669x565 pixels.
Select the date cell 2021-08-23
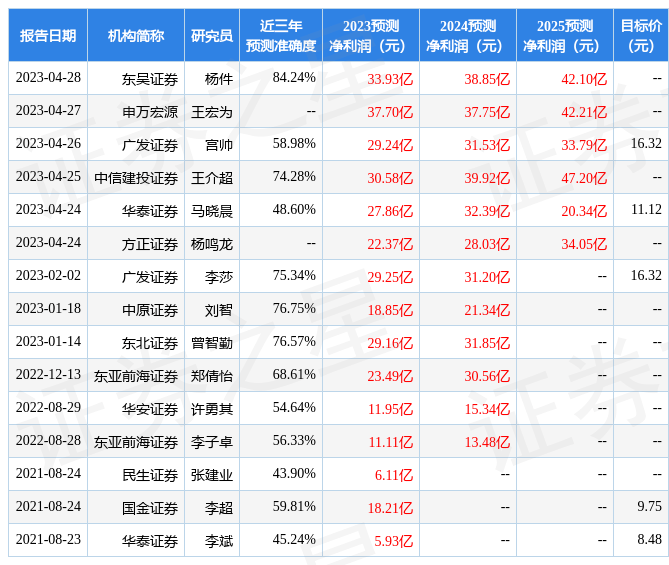[48, 539]
